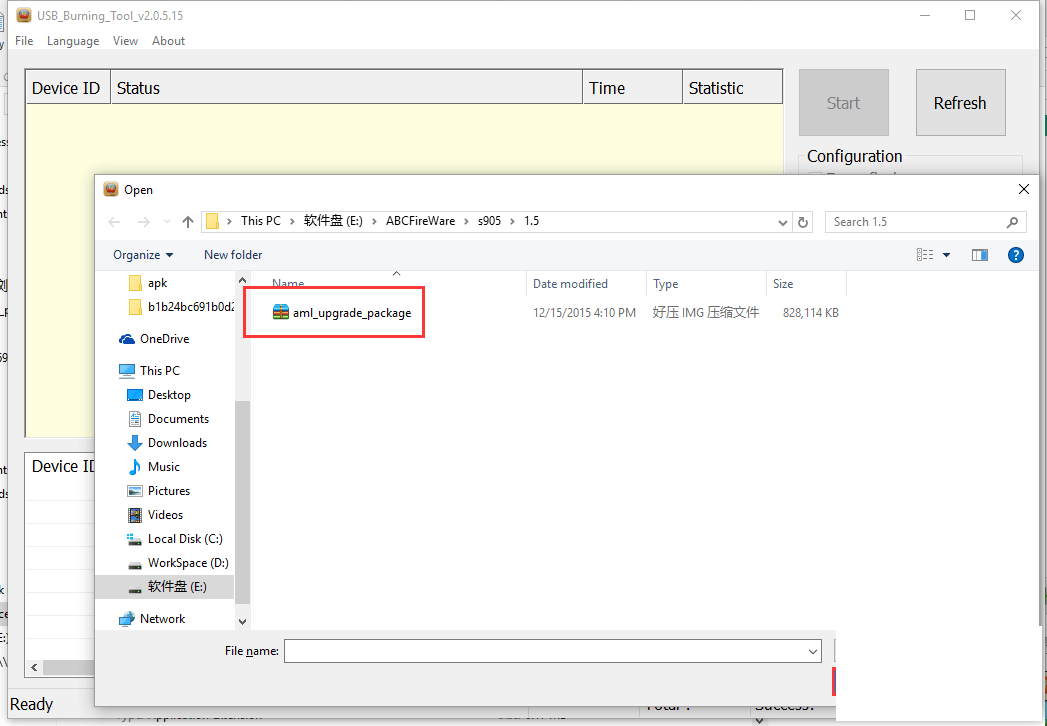The image size is (1047, 726).
Task: Click the Downloads arrow icon
Action: click(135, 443)
